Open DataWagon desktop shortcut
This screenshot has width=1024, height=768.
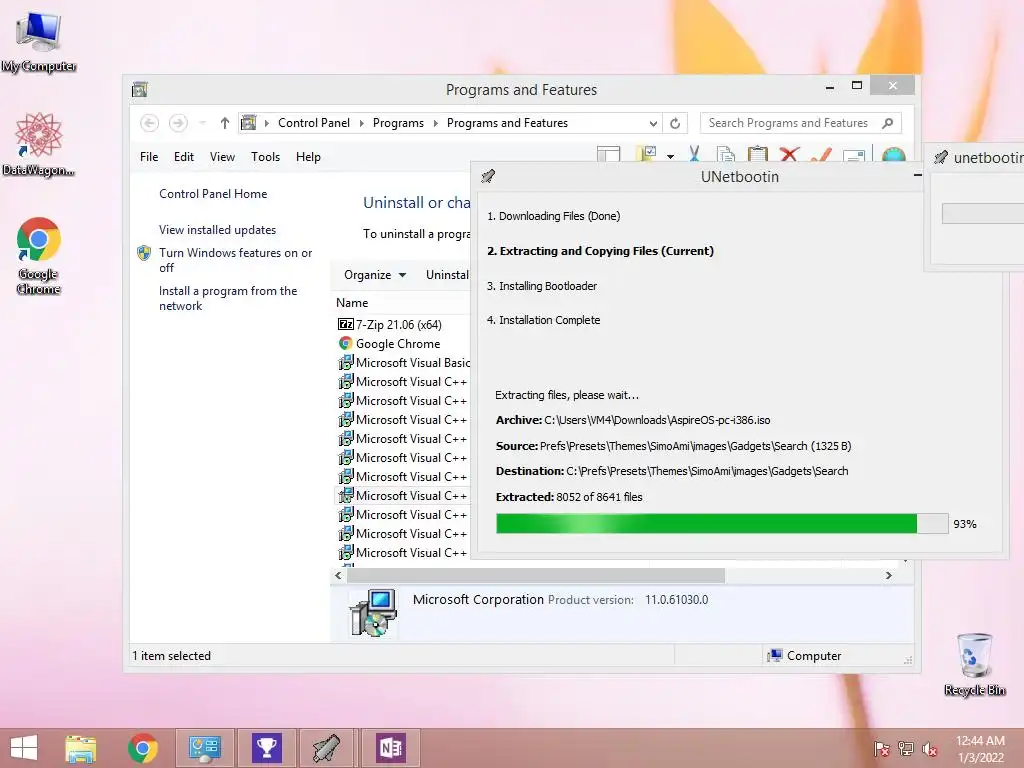[x=39, y=144]
